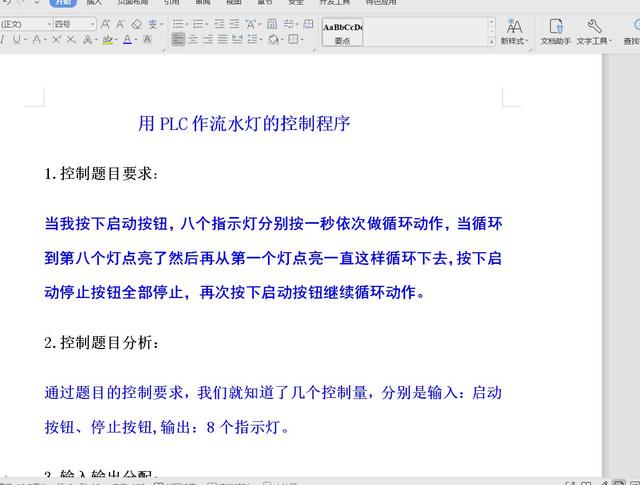
Task: Open line spacing options
Action: coord(252,39)
